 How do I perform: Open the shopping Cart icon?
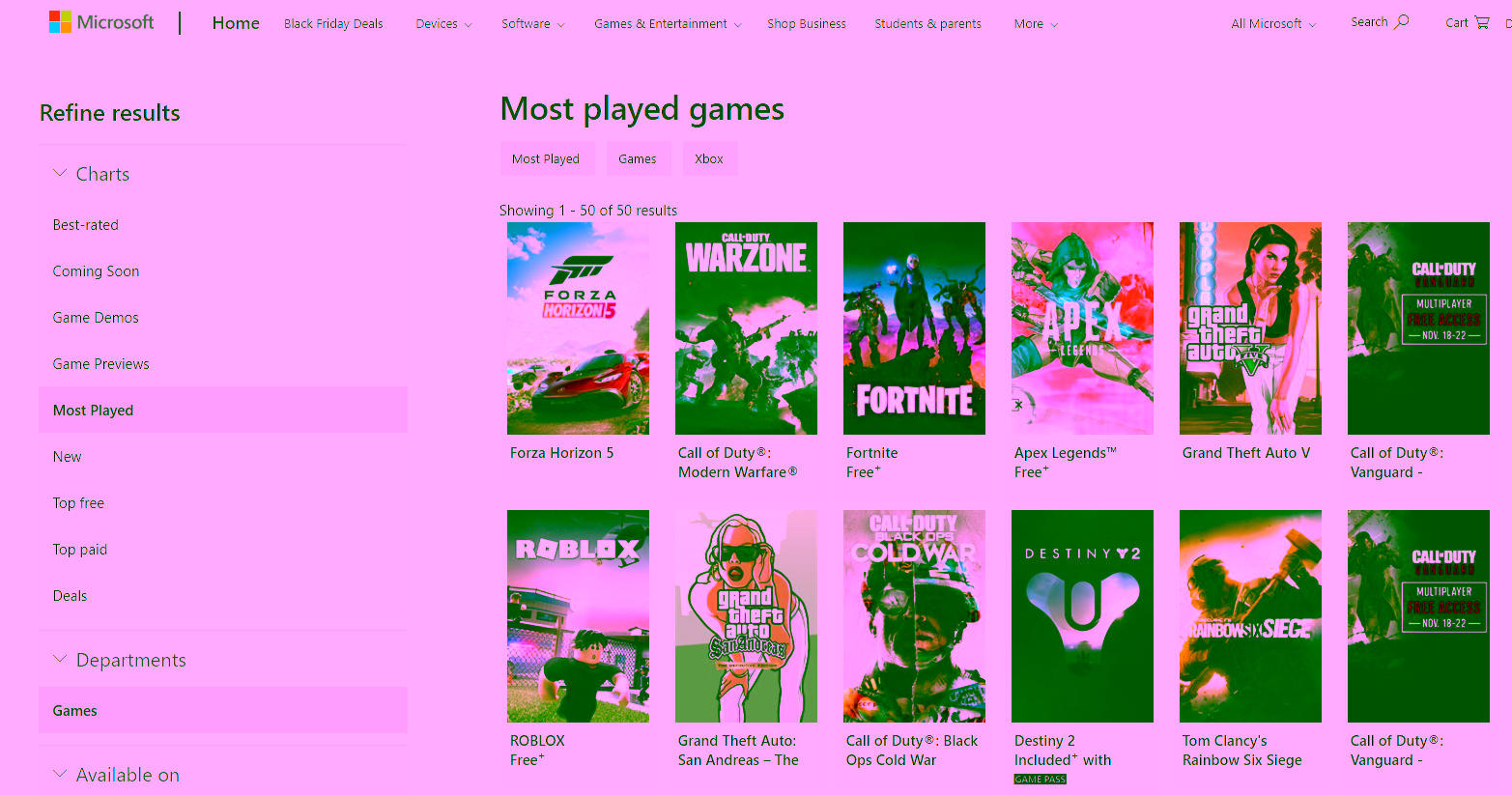(1481, 22)
